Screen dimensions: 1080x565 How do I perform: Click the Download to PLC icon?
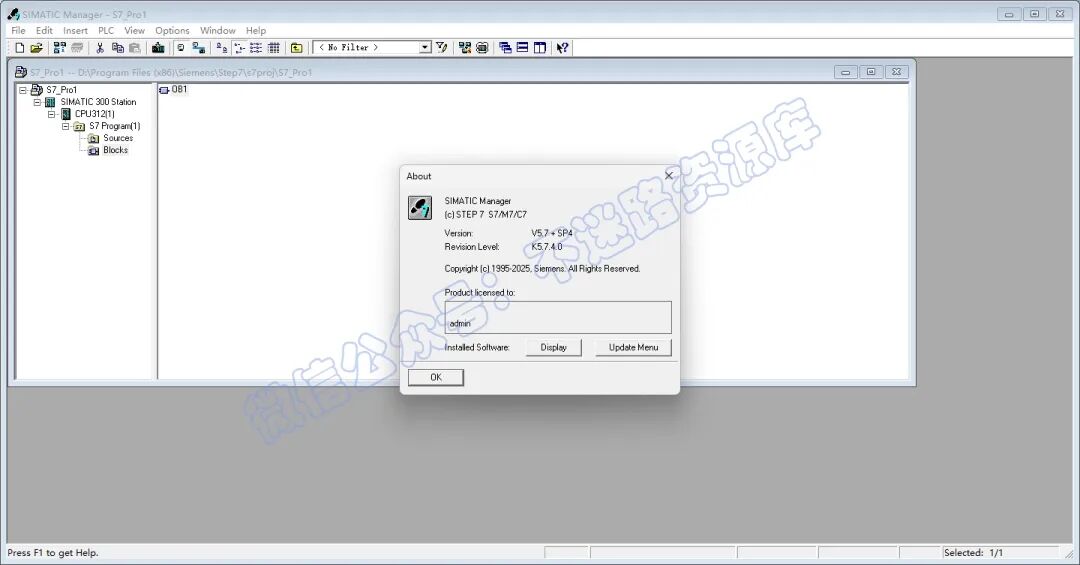click(158, 48)
